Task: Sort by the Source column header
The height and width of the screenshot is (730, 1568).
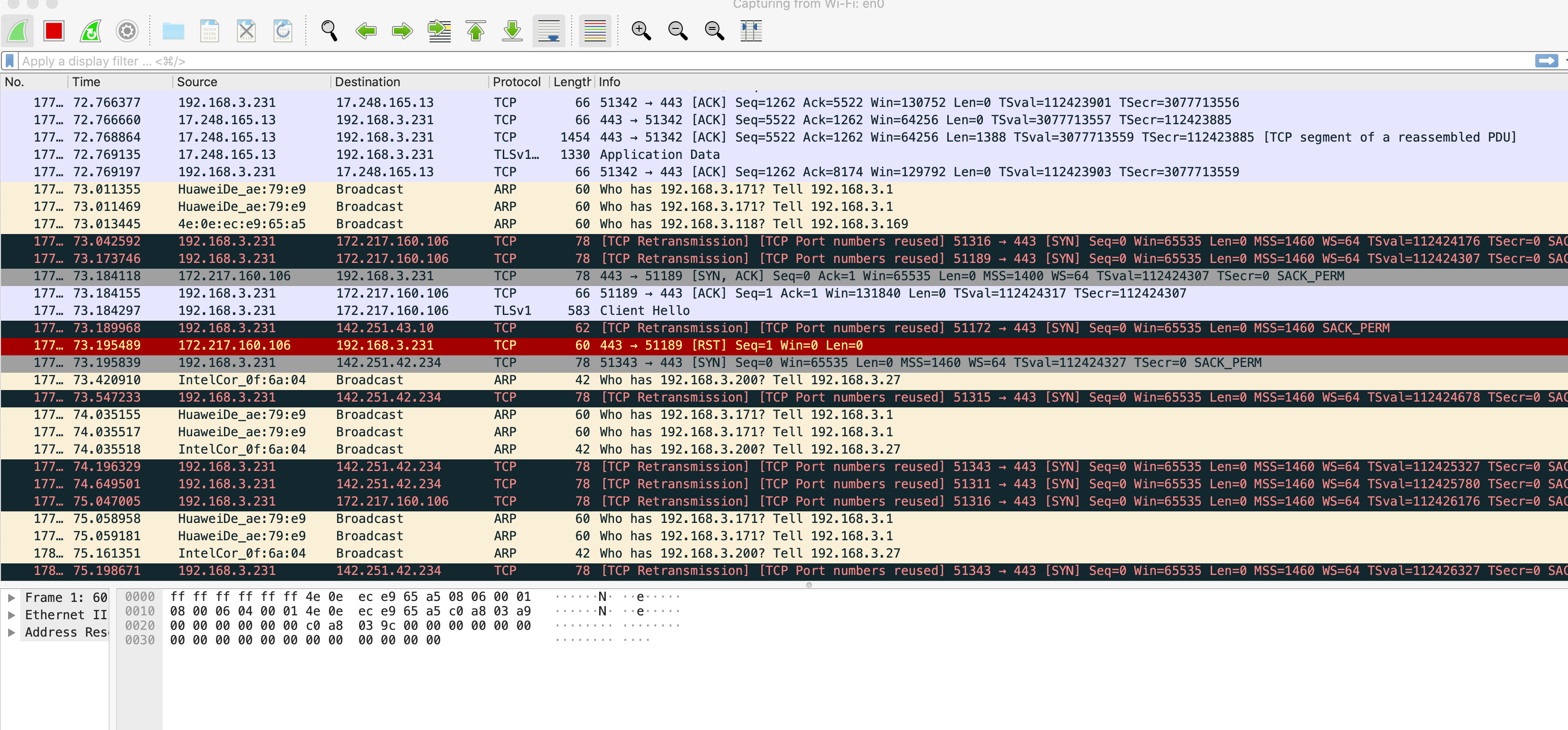Action: (x=251, y=81)
